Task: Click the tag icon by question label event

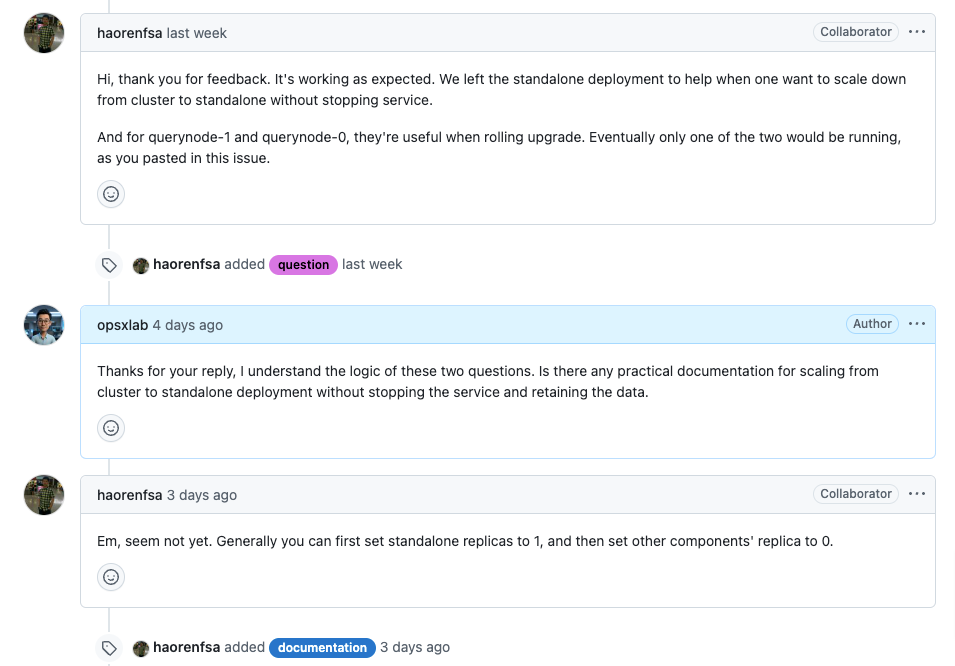Action: point(109,265)
